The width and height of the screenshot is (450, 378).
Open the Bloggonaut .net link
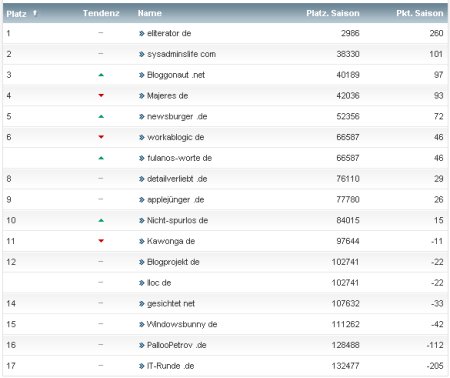(x=176, y=75)
